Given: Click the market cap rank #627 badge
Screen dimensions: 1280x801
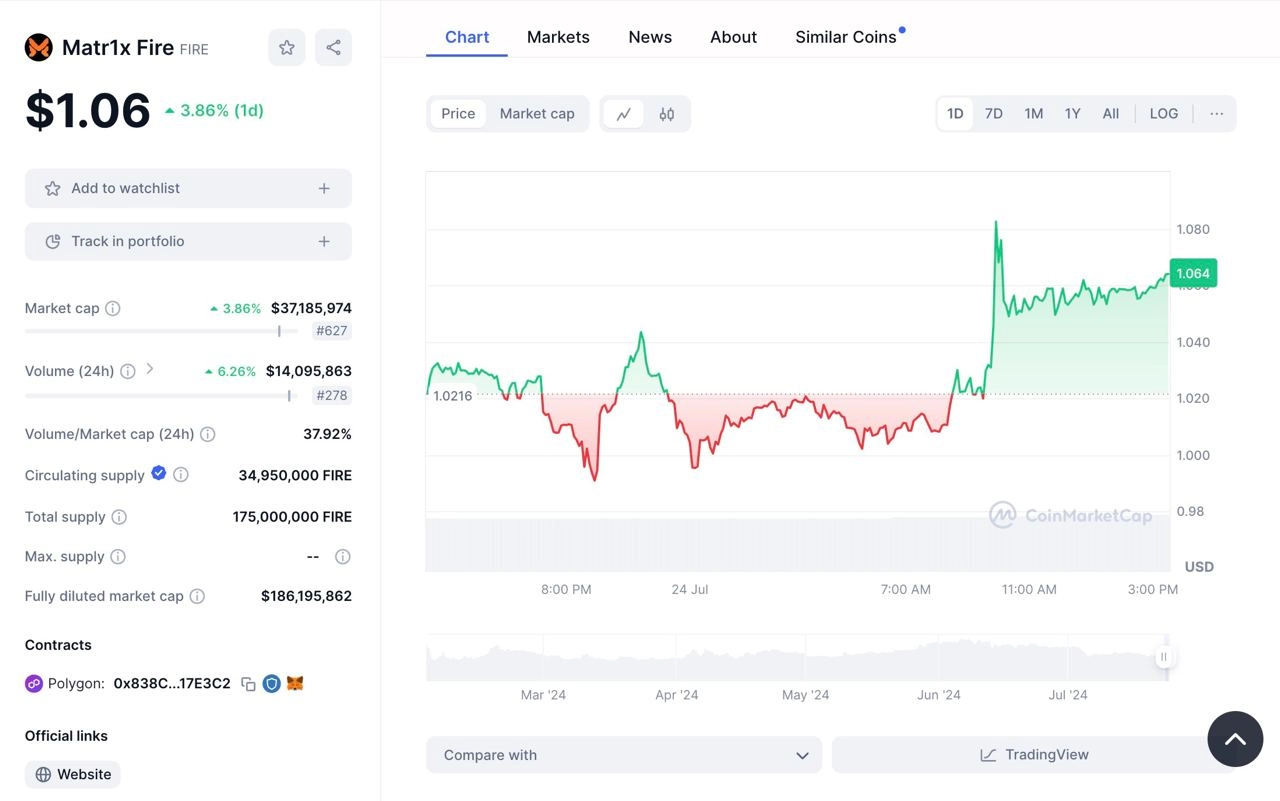Looking at the screenshot, I should [x=332, y=331].
